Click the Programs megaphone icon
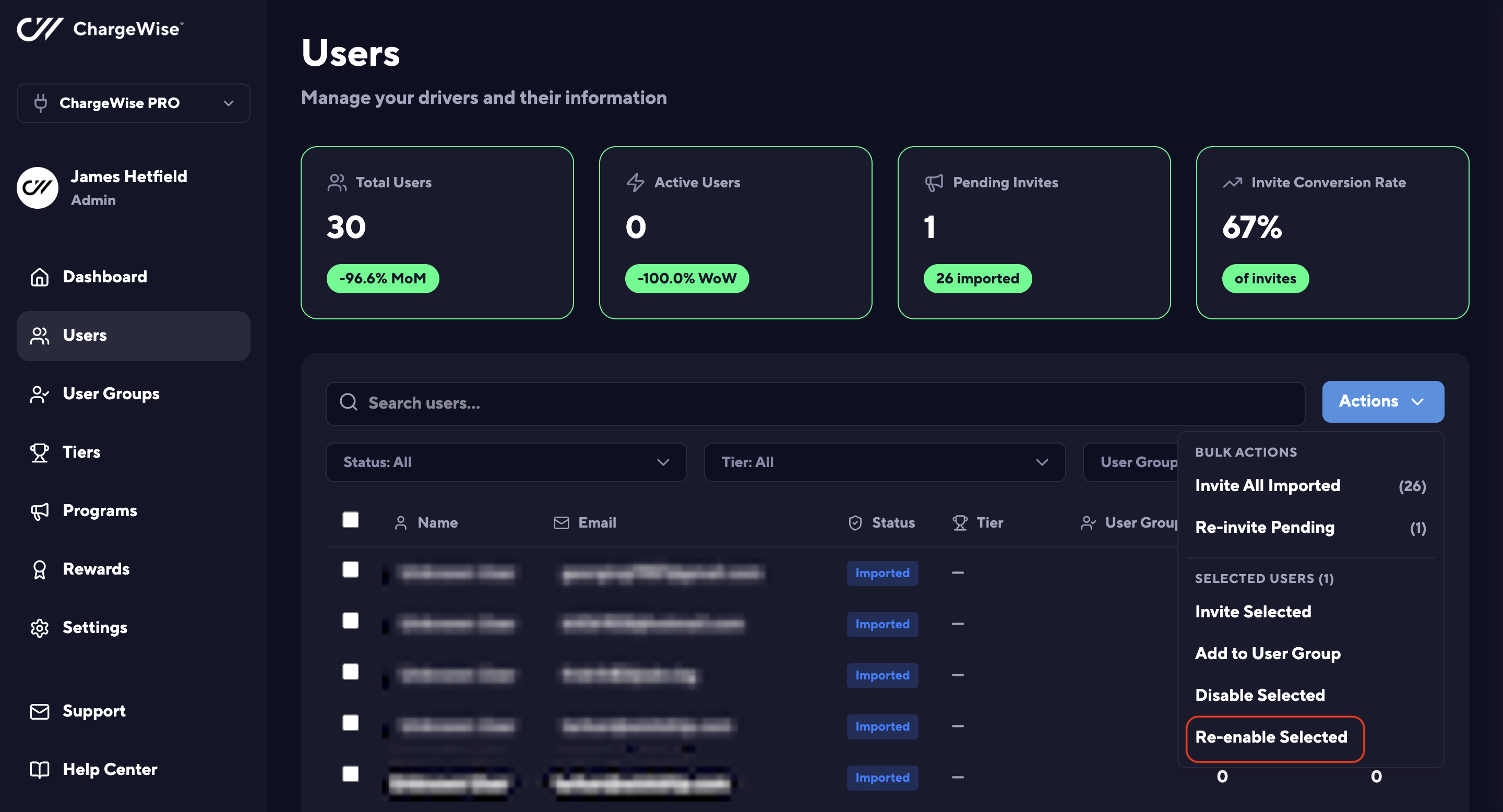The image size is (1503, 812). coord(39,511)
